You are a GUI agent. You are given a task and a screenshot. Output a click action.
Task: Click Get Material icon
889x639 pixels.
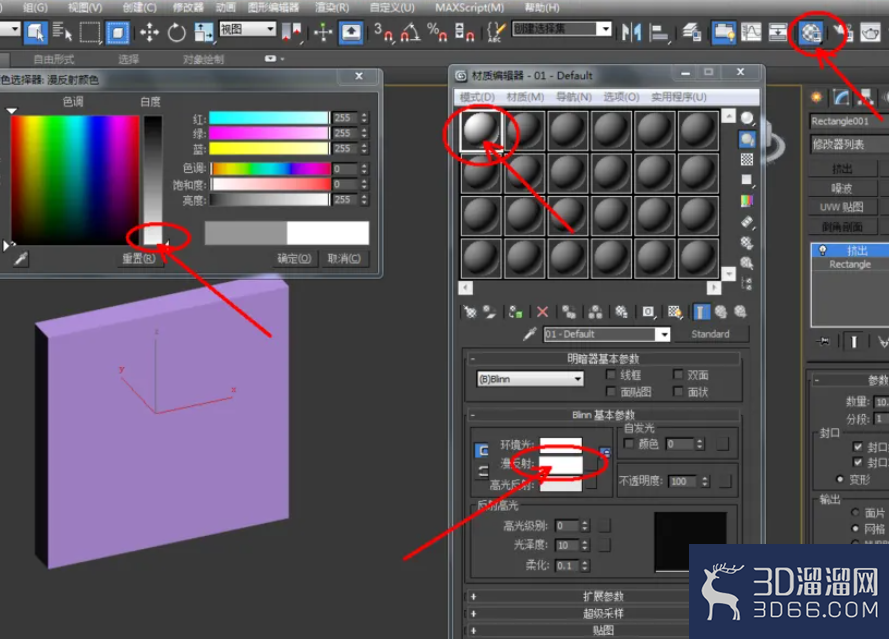click(x=469, y=311)
